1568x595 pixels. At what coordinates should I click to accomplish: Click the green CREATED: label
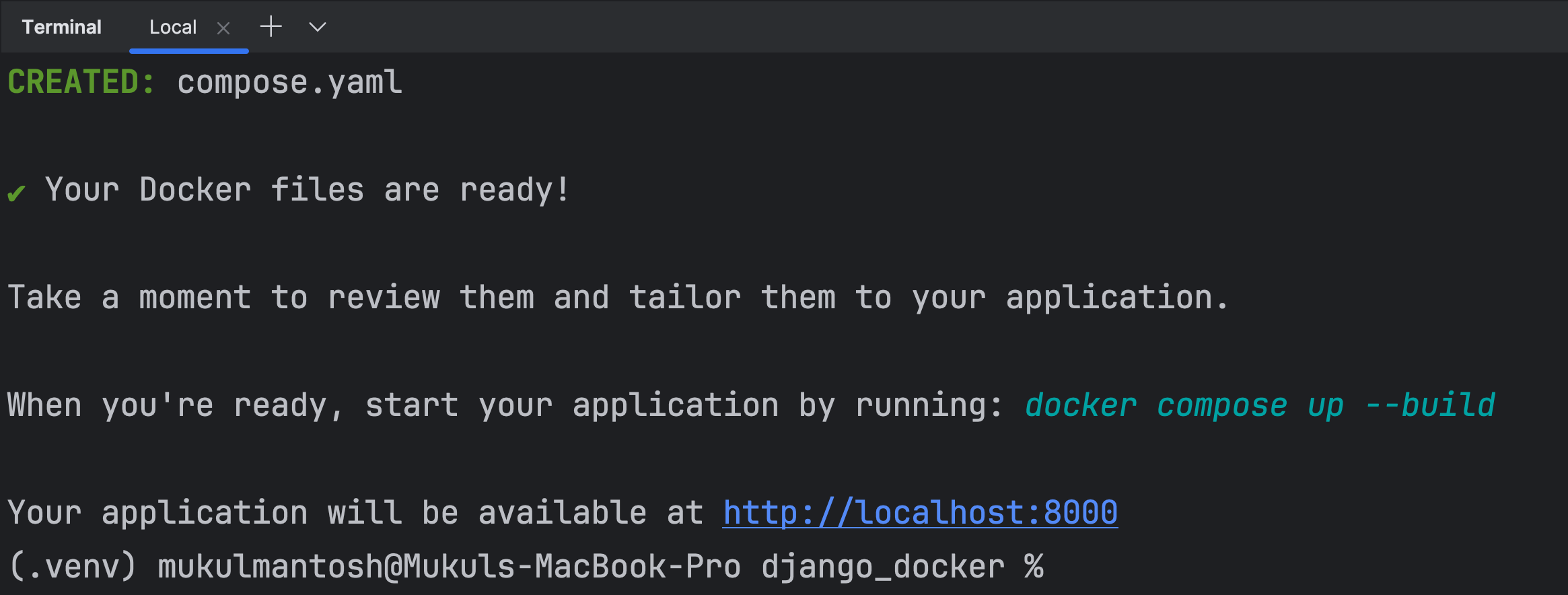click(81, 82)
